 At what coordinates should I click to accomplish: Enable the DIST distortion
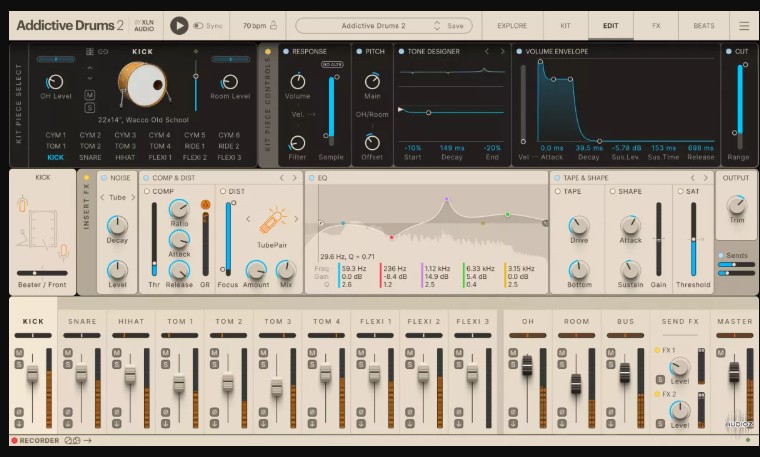[222, 191]
